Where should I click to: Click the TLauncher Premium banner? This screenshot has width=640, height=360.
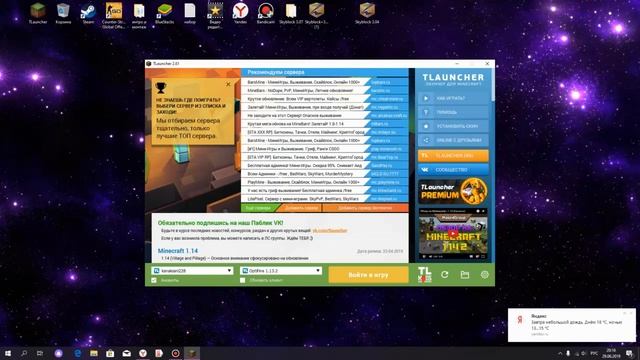pyautogui.click(x=453, y=191)
